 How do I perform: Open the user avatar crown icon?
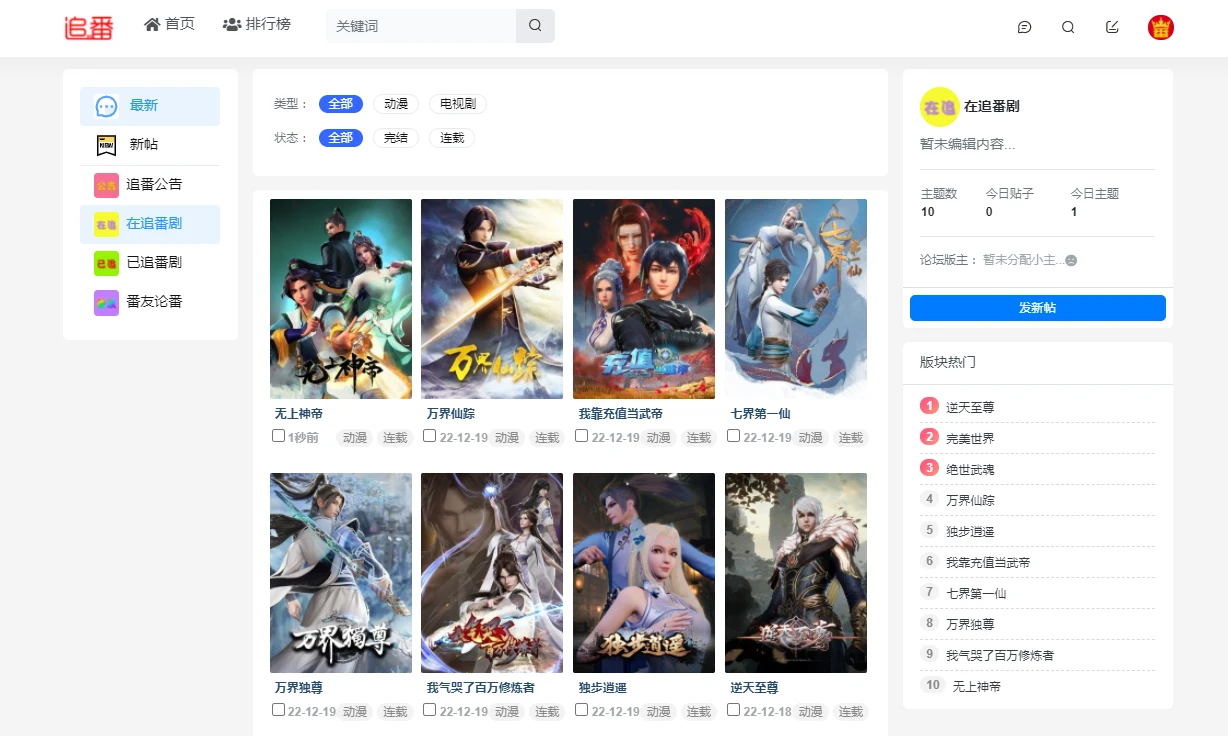[1160, 27]
